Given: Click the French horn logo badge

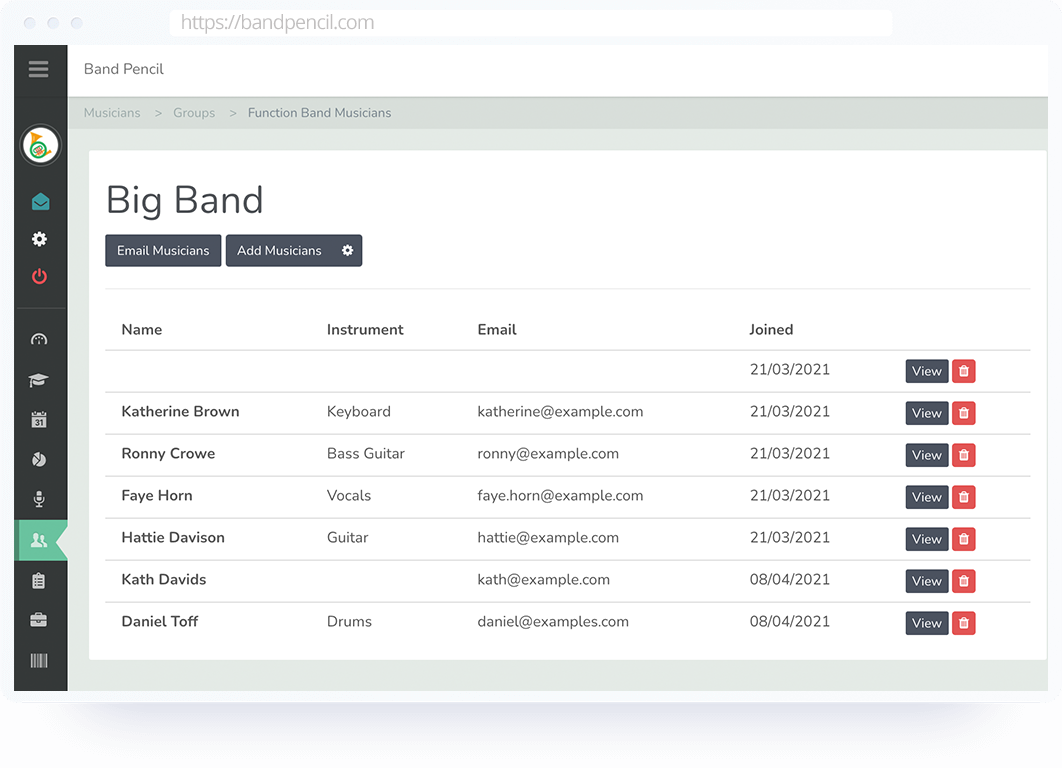Looking at the screenshot, I should (40, 145).
